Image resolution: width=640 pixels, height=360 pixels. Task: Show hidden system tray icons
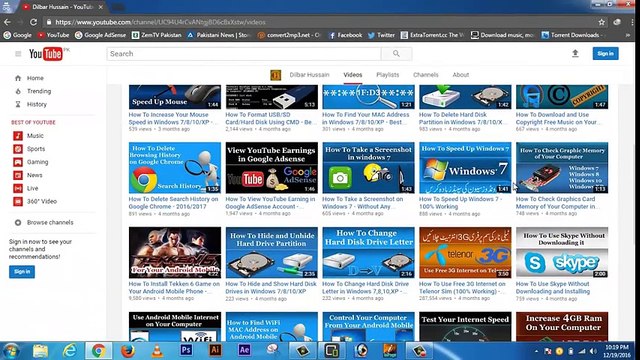click(x=536, y=351)
